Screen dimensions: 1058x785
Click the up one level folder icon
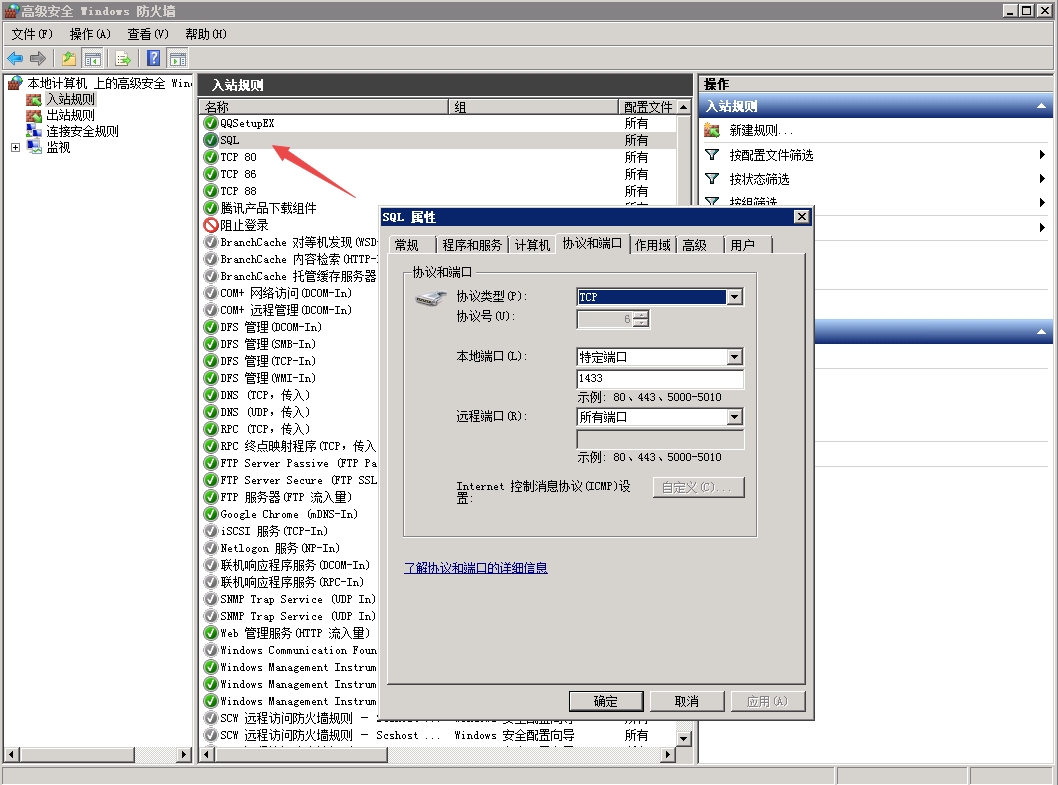click(x=69, y=59)
